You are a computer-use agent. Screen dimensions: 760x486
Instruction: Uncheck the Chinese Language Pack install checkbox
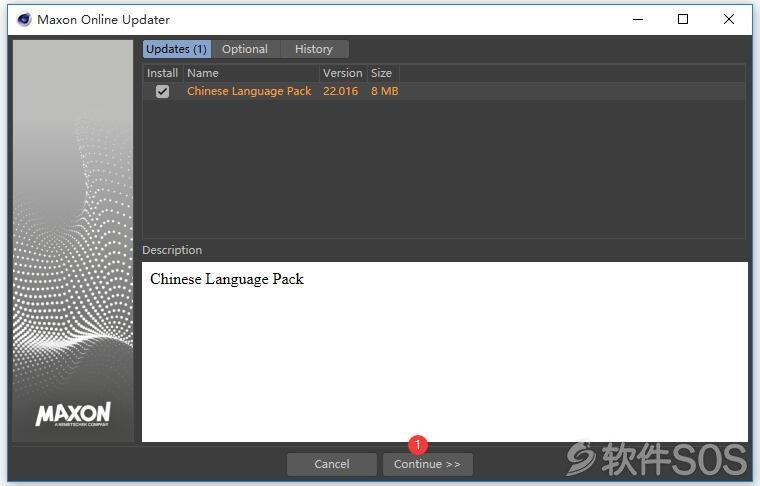162,91
